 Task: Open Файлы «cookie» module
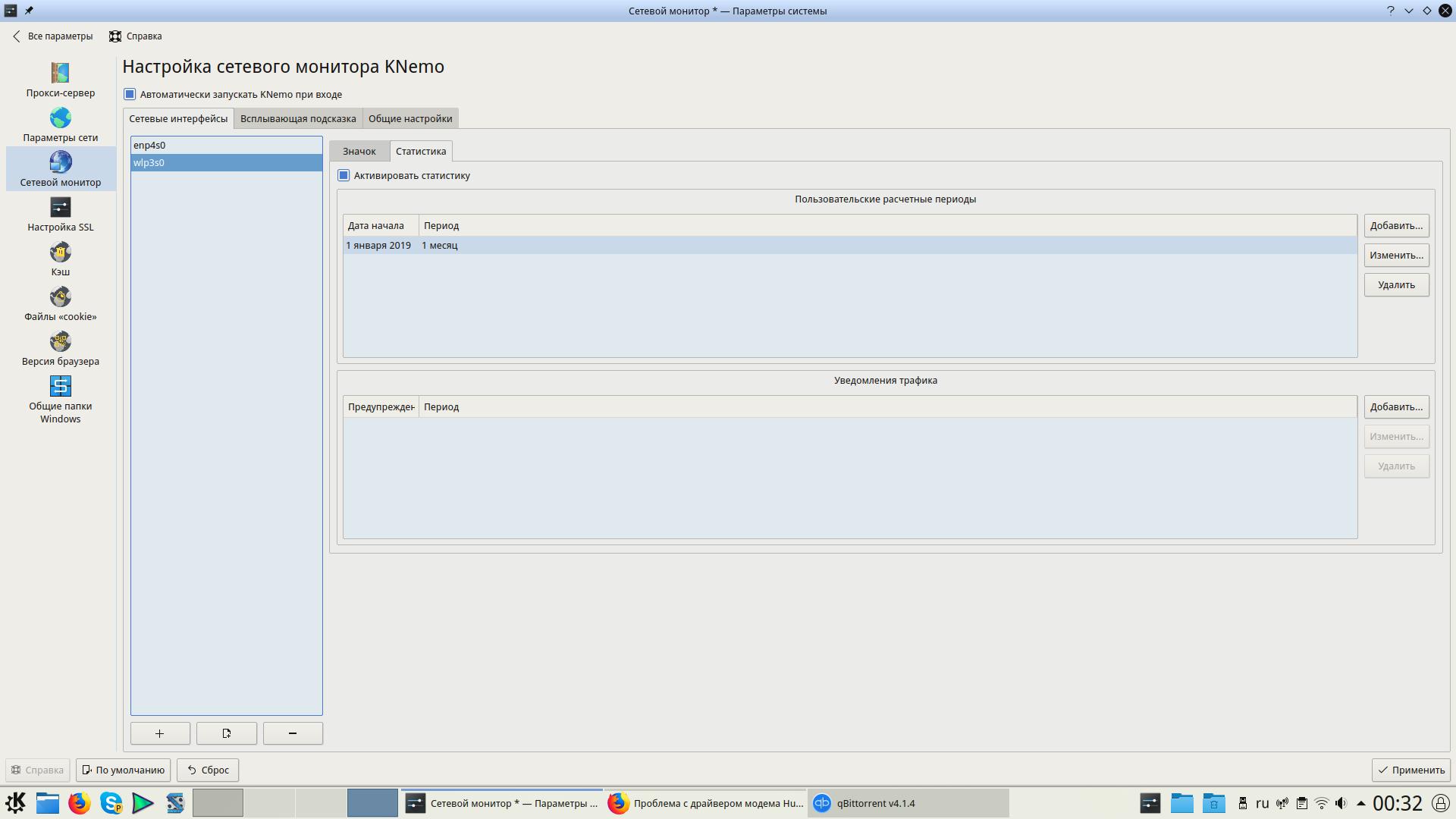click(x=60, y=303)
